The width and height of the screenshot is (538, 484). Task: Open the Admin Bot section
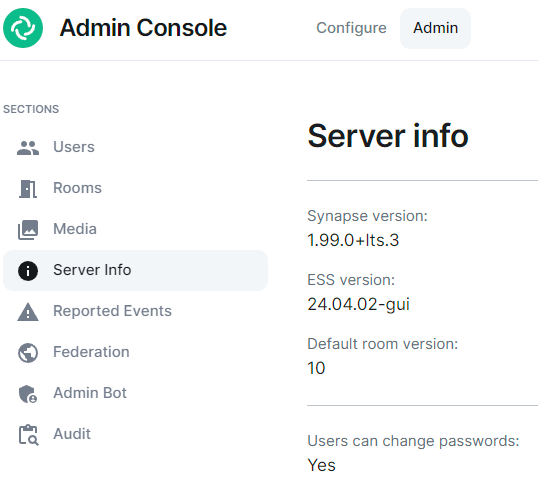pos(135,393)
